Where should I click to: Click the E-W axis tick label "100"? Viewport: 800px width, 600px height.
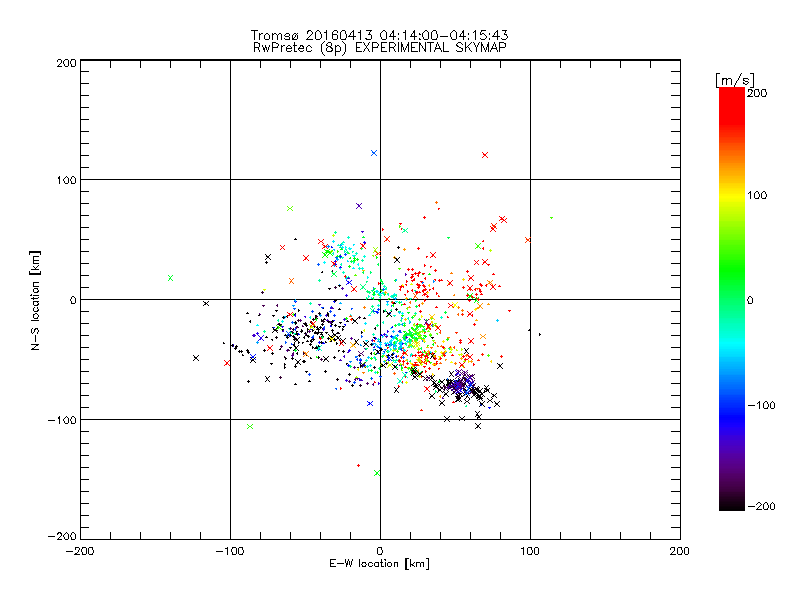pos(530,551)
